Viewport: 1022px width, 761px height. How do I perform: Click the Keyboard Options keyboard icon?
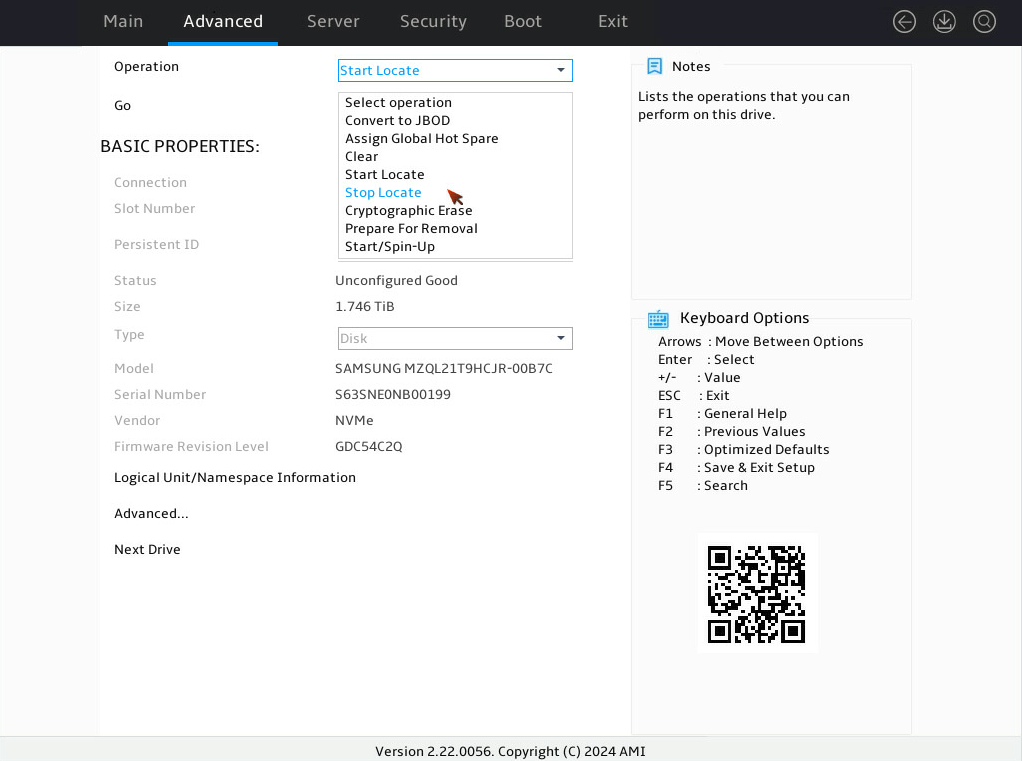pyautogui.click(x=658, y=319)
